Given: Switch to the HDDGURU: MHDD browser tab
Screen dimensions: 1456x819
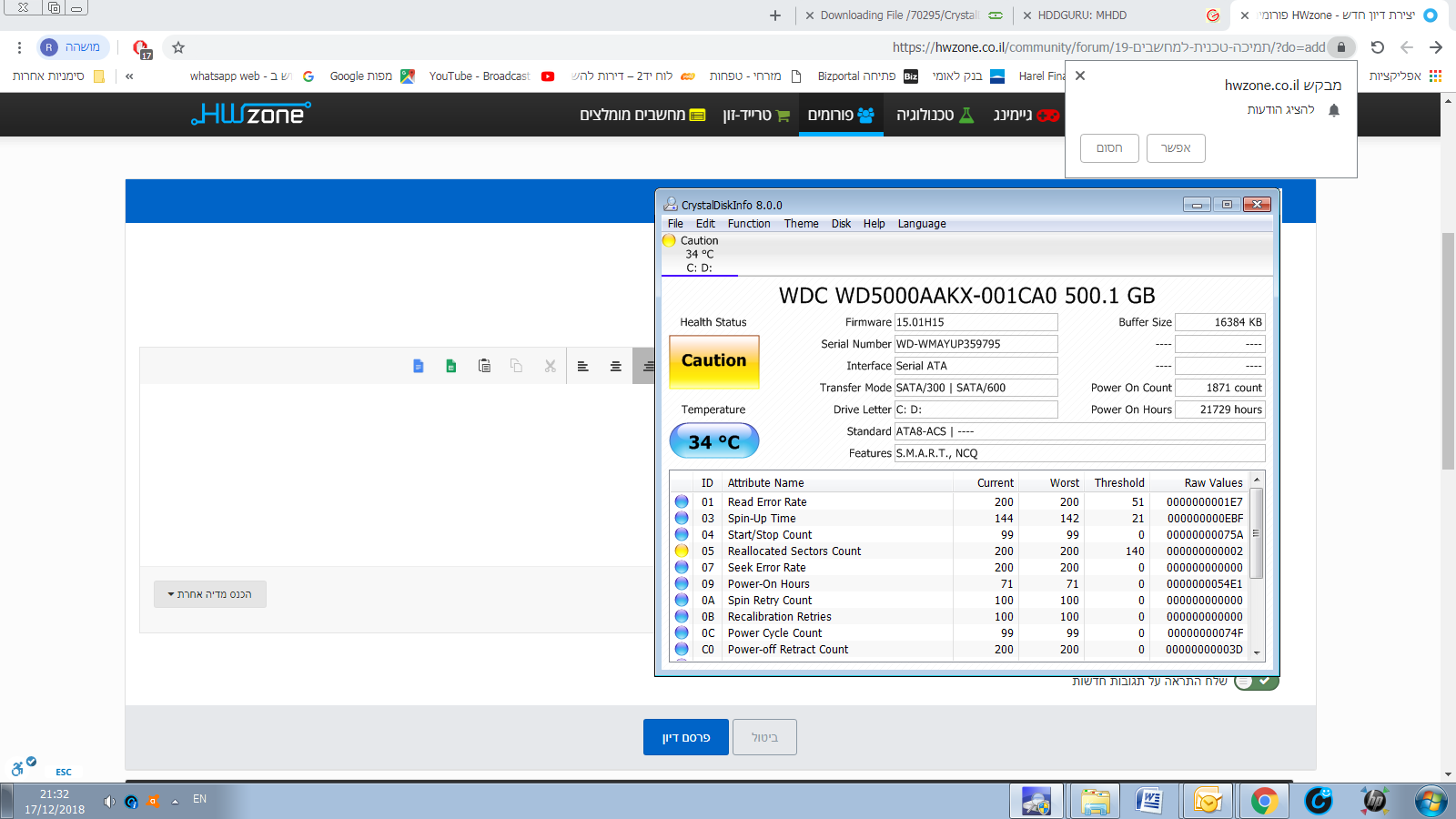Looking at the screenshot, I should pyautogui.click(x=1119, y=15).
